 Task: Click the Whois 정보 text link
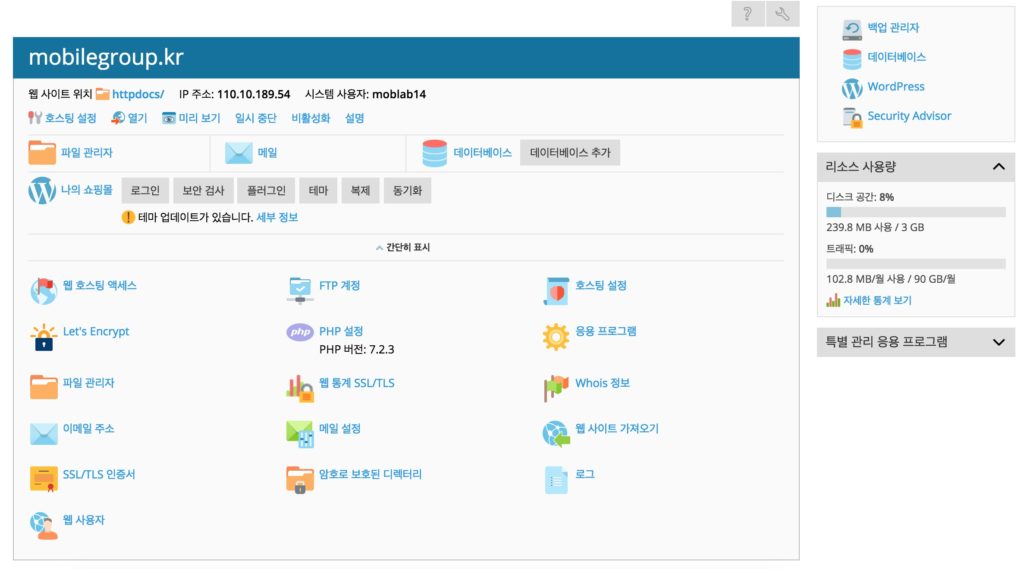click(x=602, y=383)
